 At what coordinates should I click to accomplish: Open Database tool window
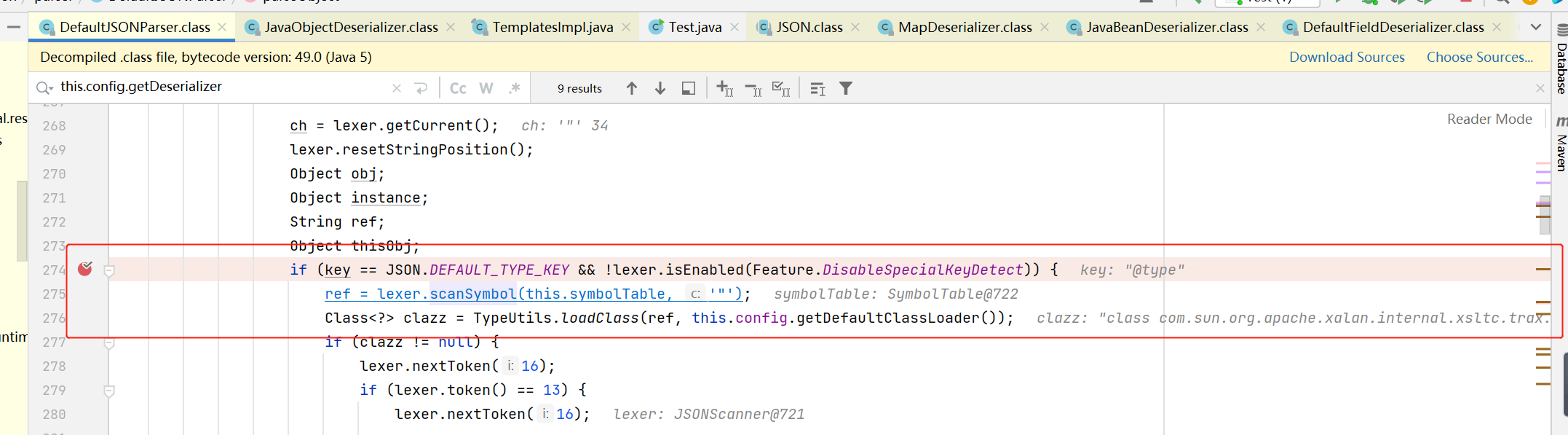1561,60
